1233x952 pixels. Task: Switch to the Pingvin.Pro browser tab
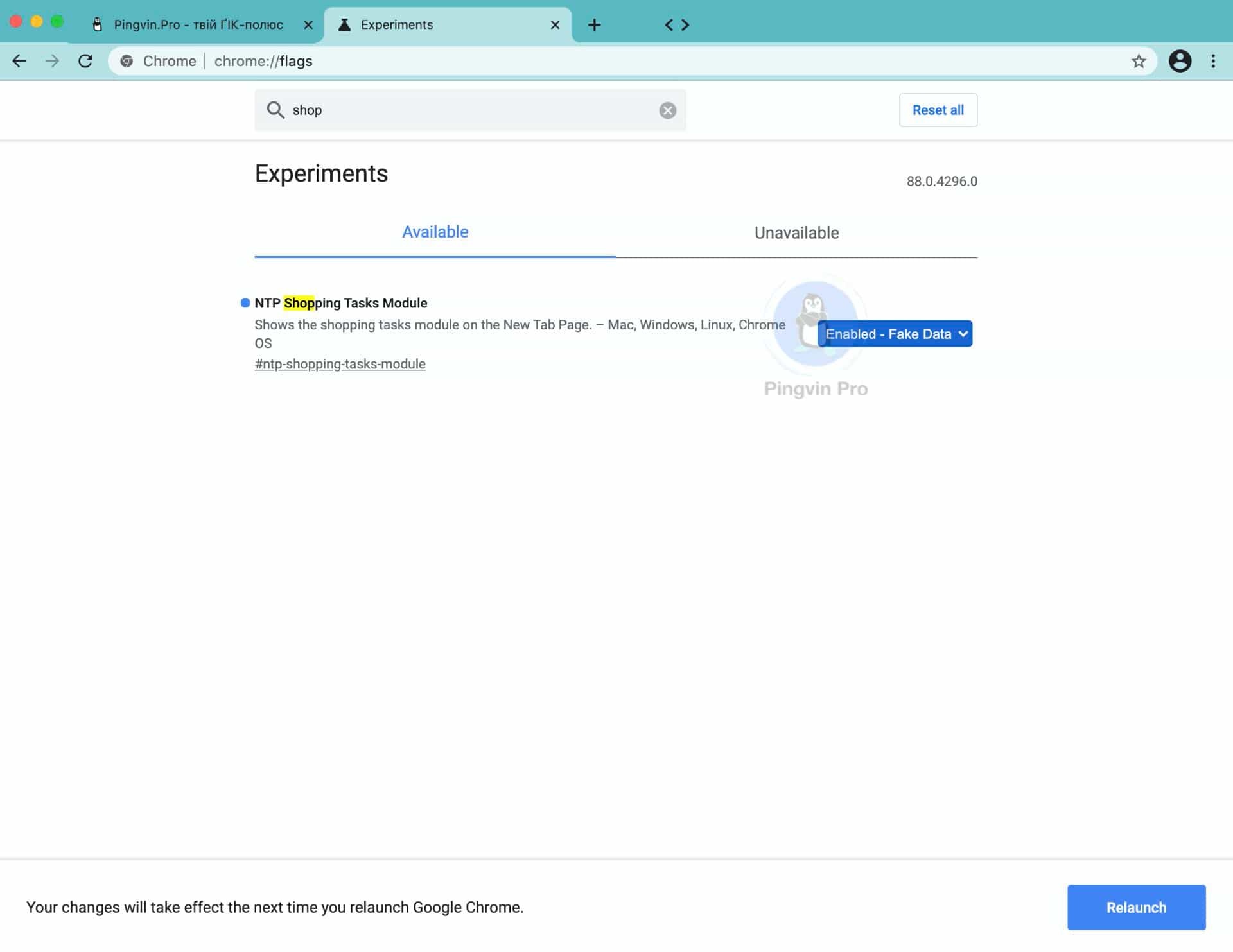[198, 25]
